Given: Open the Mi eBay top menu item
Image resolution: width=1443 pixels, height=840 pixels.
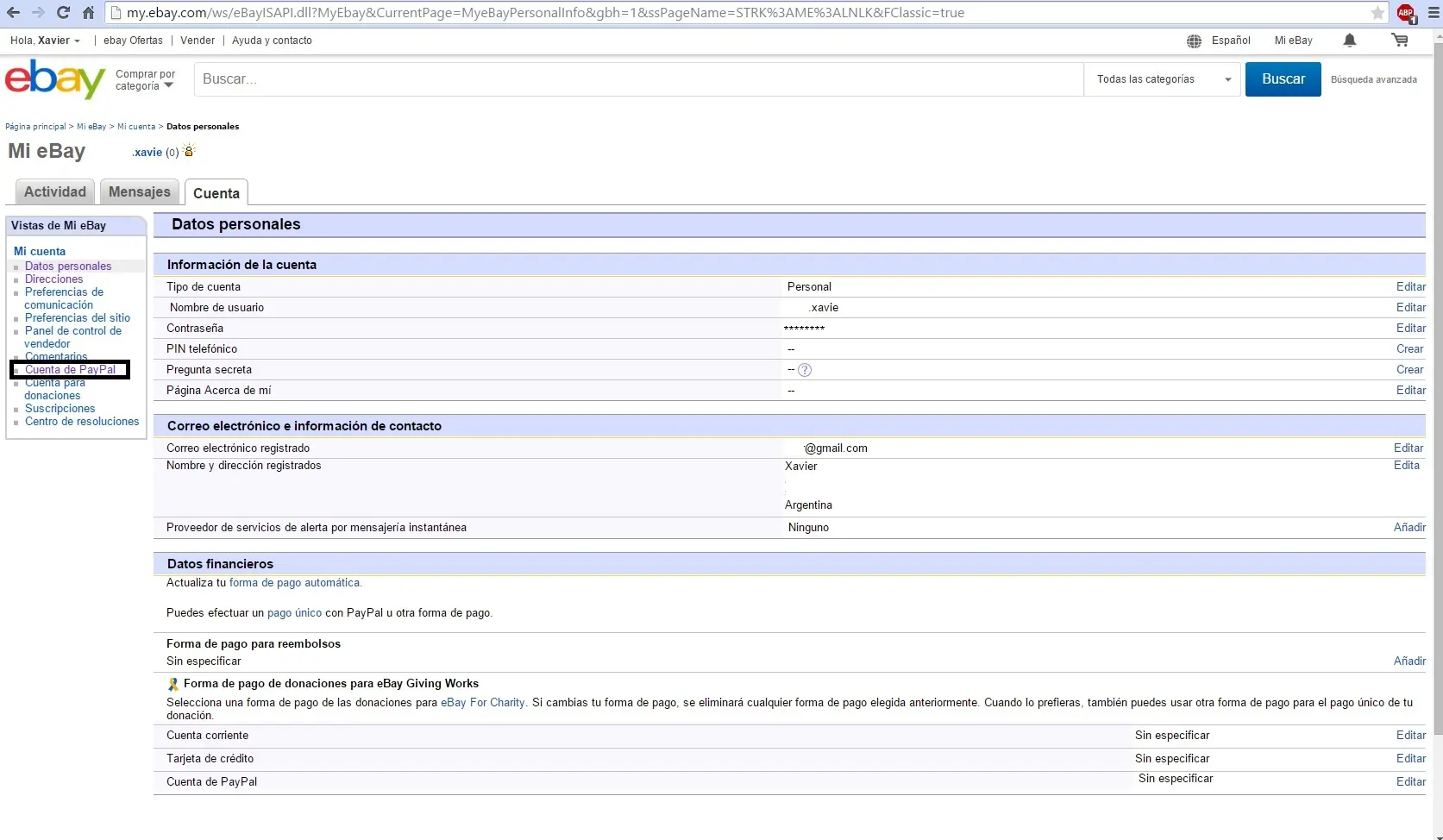Looking at the screenshot, I should point(1294,41).
